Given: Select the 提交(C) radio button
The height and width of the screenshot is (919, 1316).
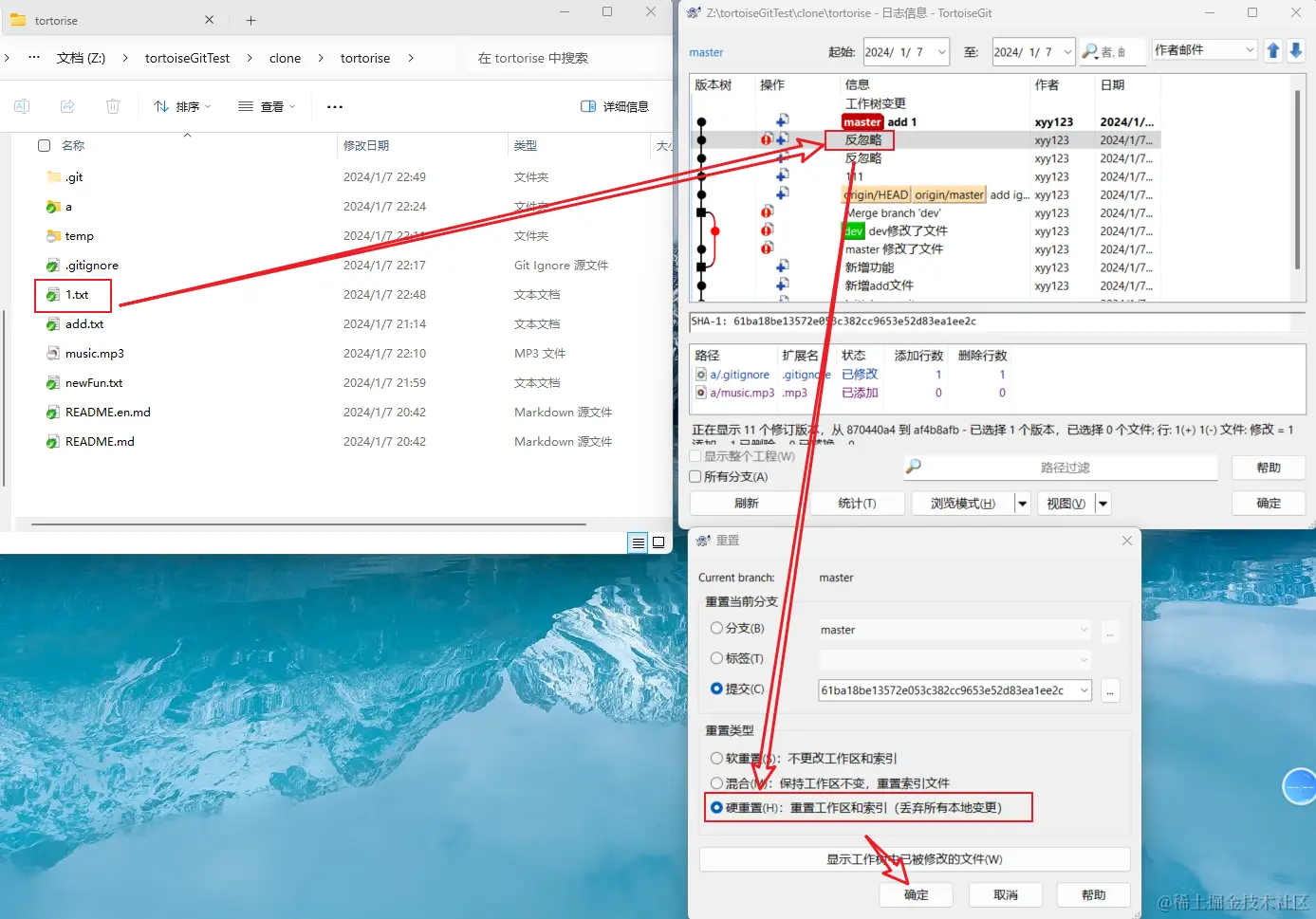Looking at the screenshot, I should 716,689.
